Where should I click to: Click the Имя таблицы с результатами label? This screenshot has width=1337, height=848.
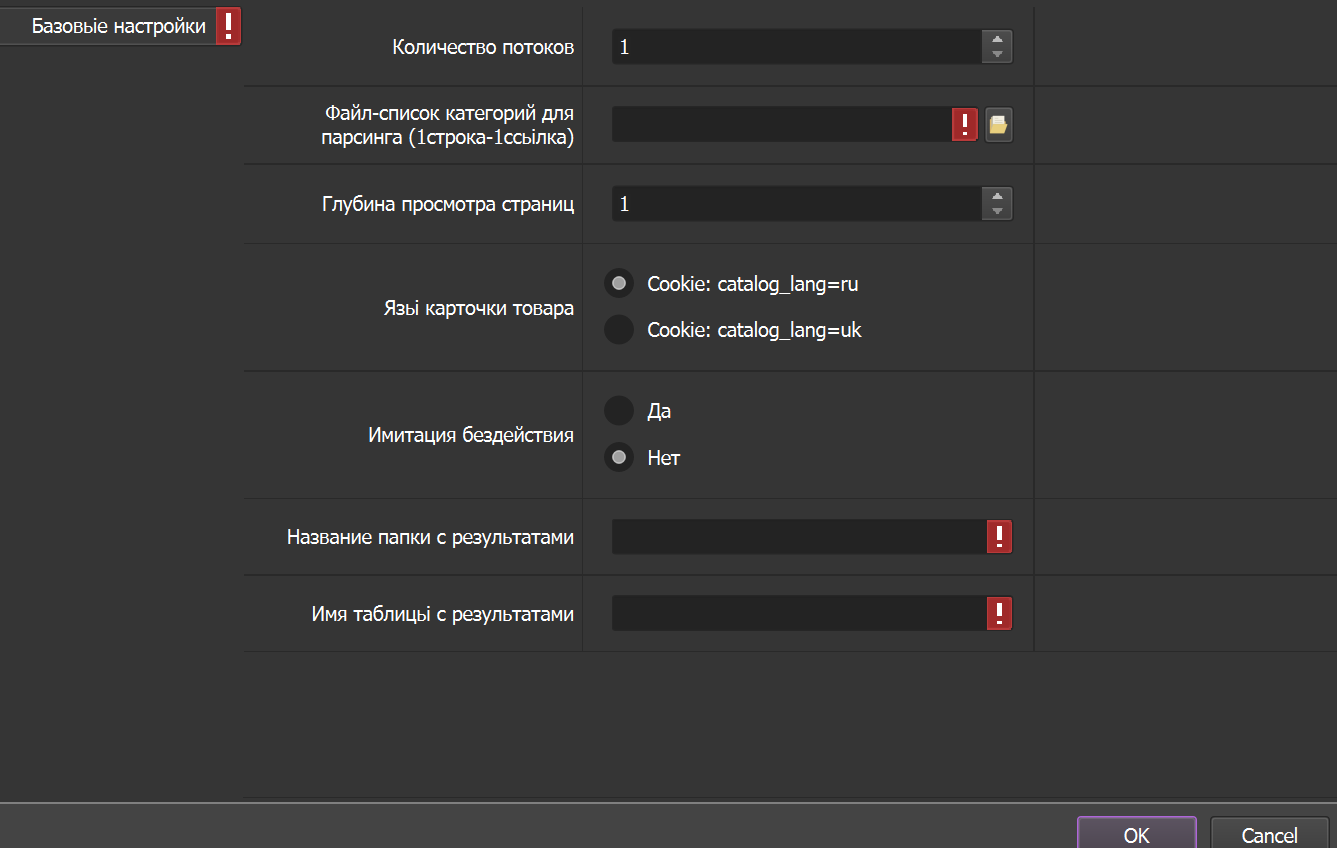(443, 614)
